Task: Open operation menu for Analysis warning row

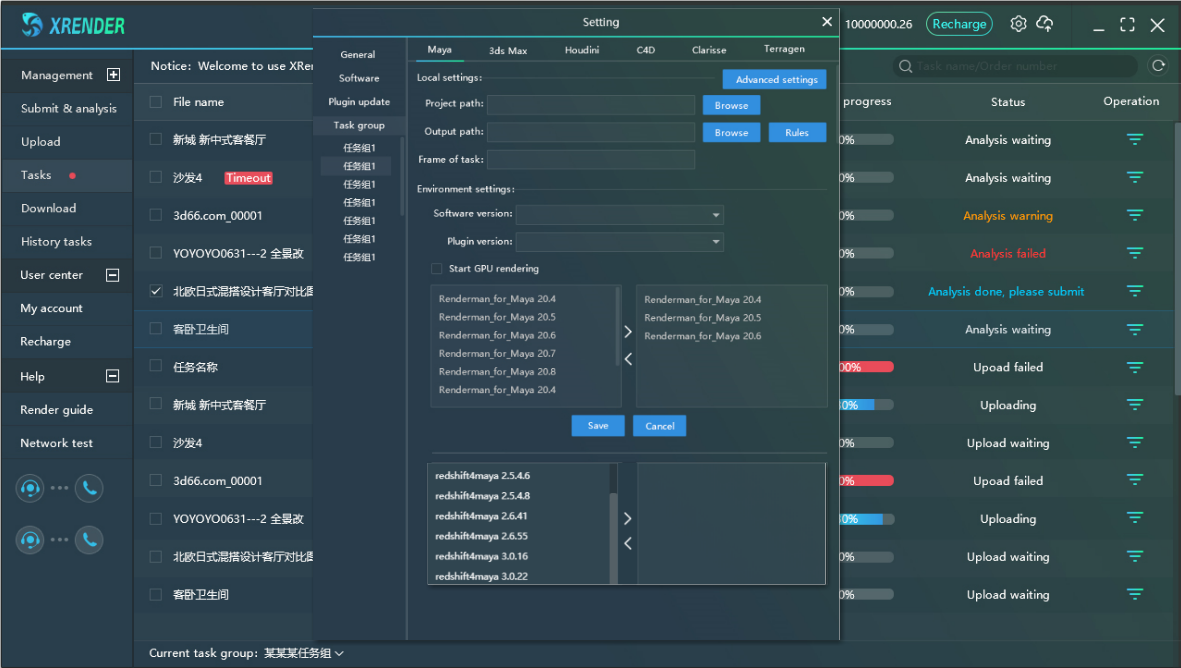Action: 1135,216
